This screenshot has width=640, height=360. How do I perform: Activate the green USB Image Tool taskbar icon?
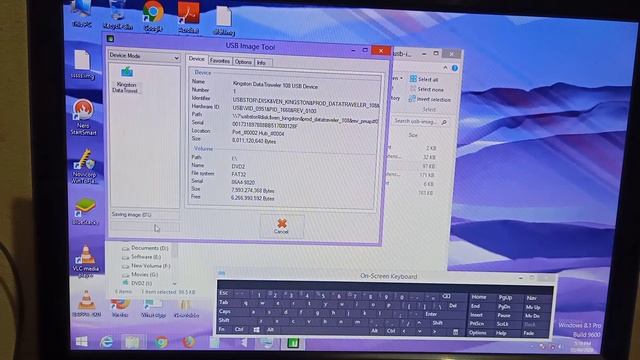pyautogui.click(x=293, y=344)
